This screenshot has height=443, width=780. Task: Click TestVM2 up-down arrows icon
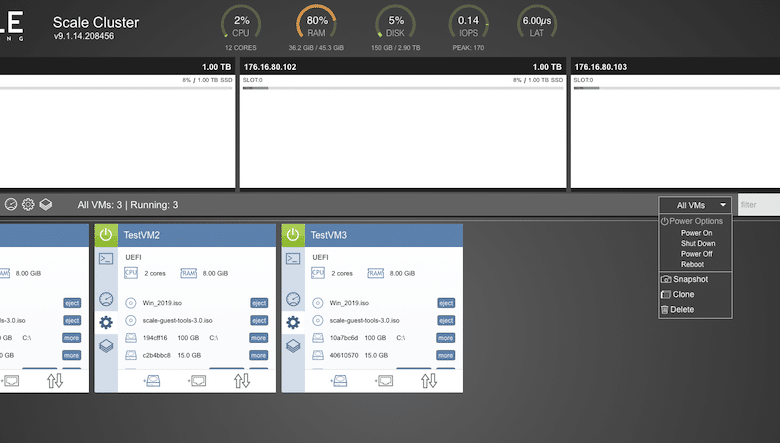(242, 381)
